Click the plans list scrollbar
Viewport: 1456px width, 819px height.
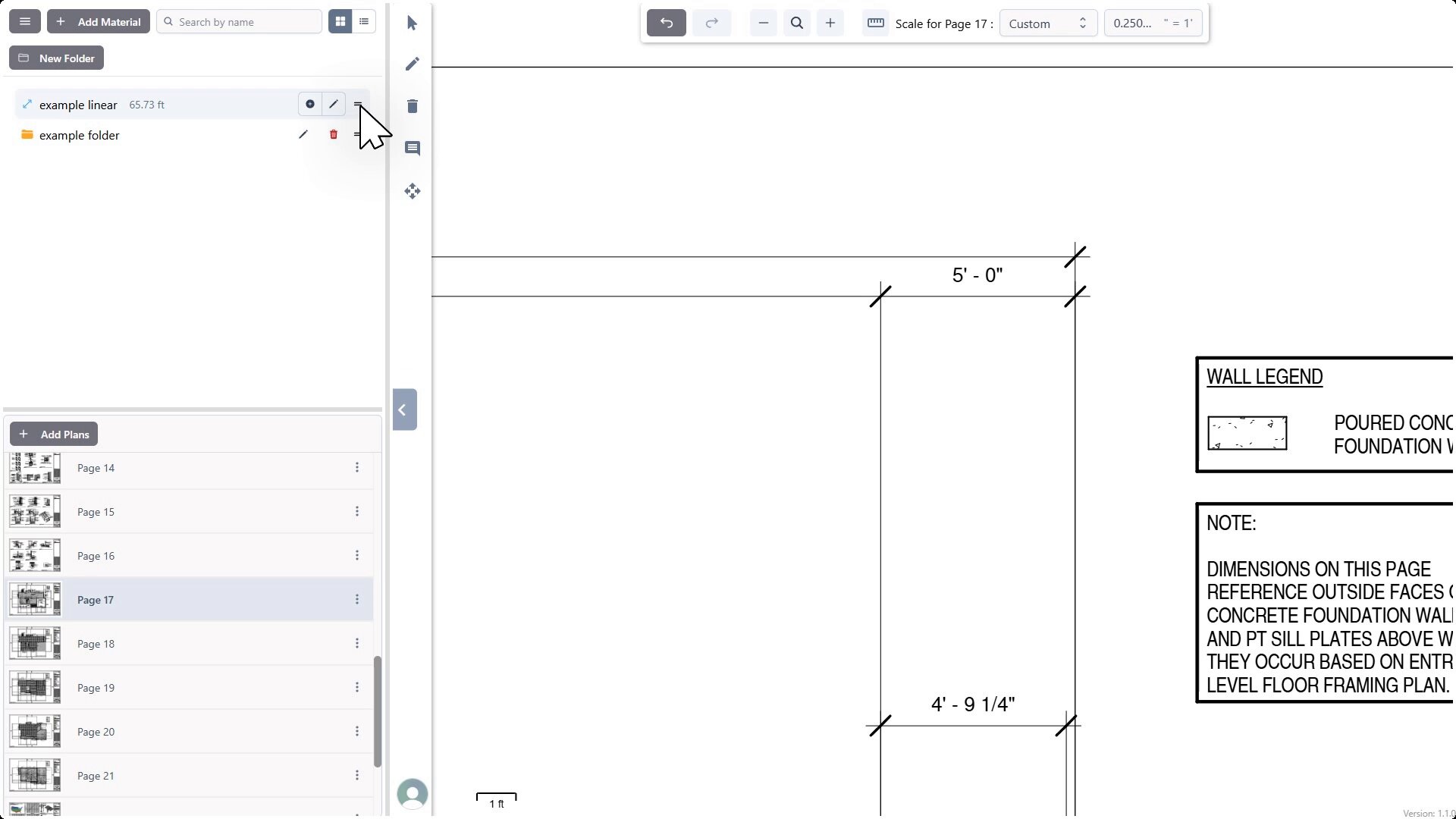pyautogui.click(x=378, y=711)
